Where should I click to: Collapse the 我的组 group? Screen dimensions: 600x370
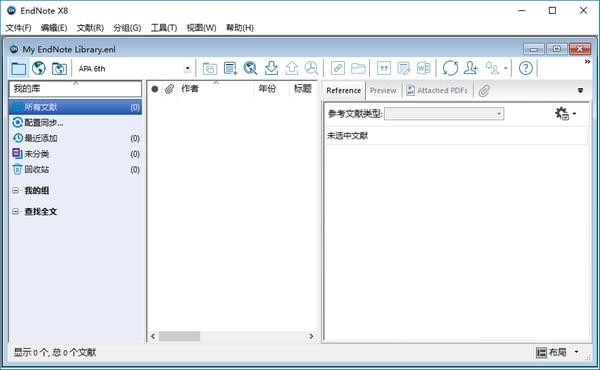coord(15,190)
